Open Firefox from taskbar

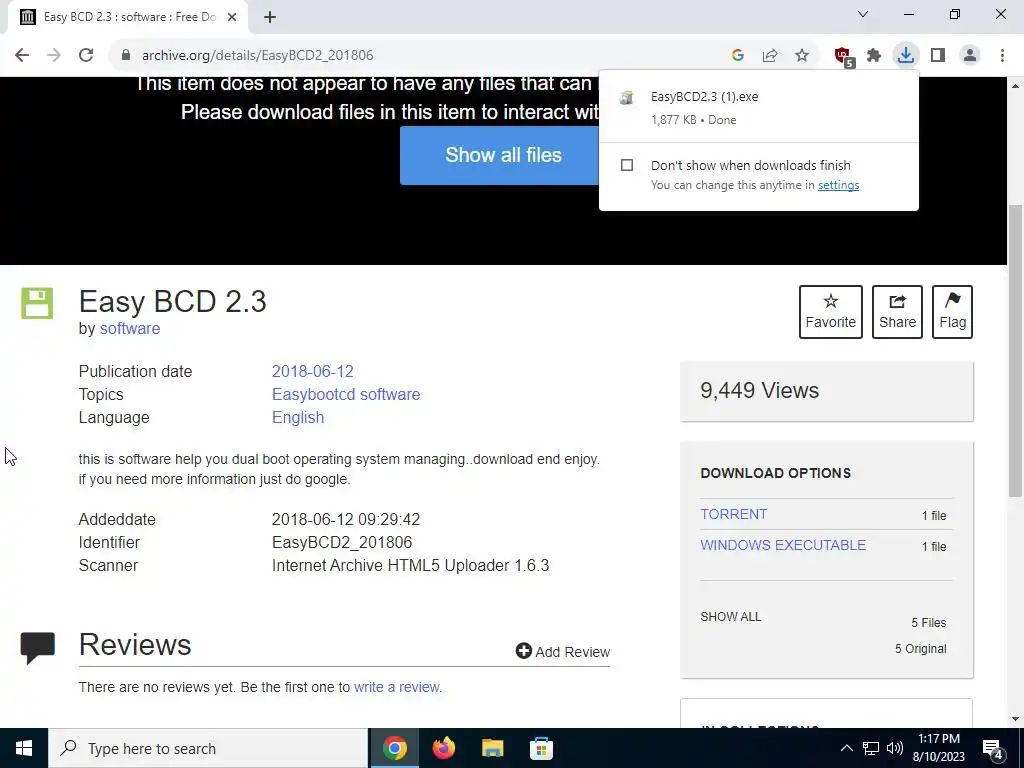[x=443, y=748]
